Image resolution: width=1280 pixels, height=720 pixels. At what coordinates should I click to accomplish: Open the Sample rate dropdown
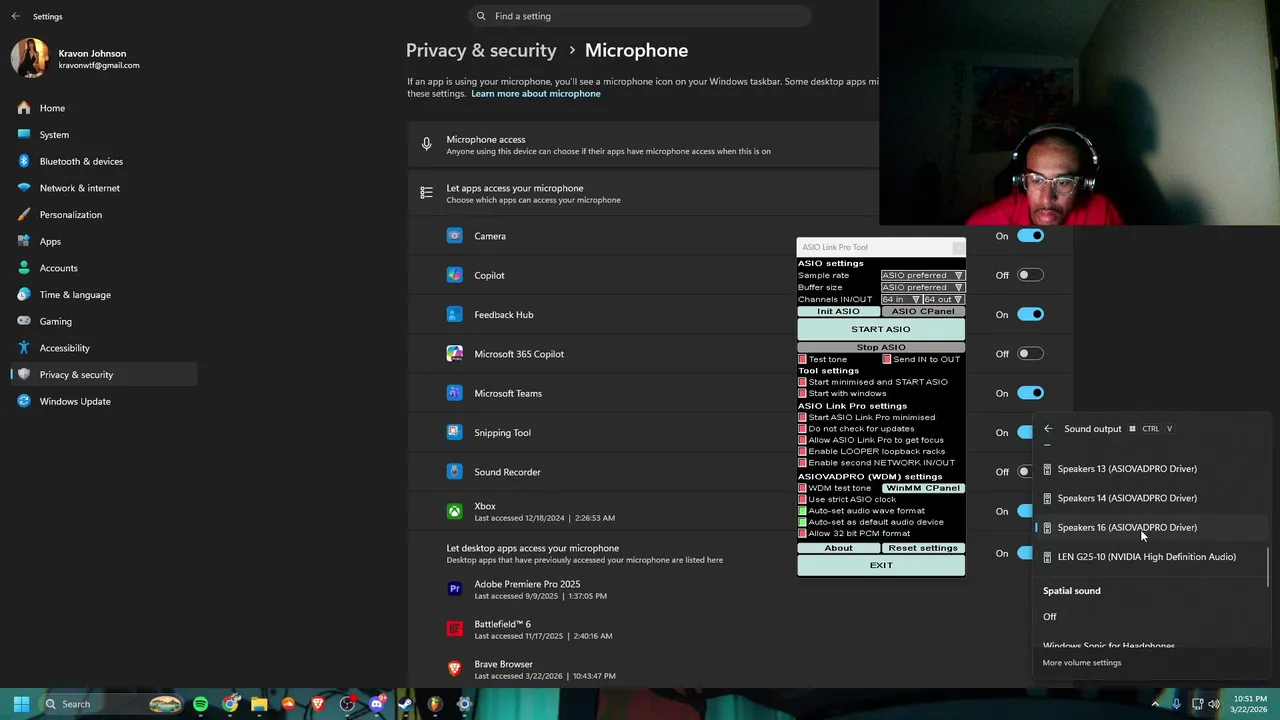point(922,275)
